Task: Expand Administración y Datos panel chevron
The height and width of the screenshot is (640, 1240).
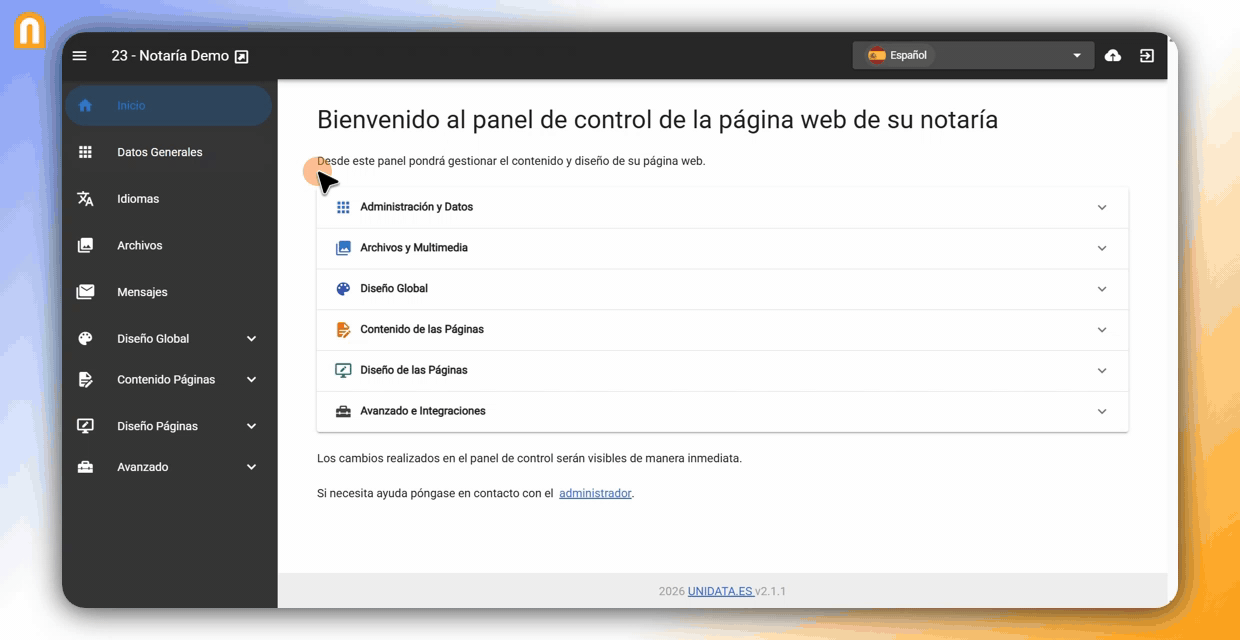Action: [x=1102, y=207]
